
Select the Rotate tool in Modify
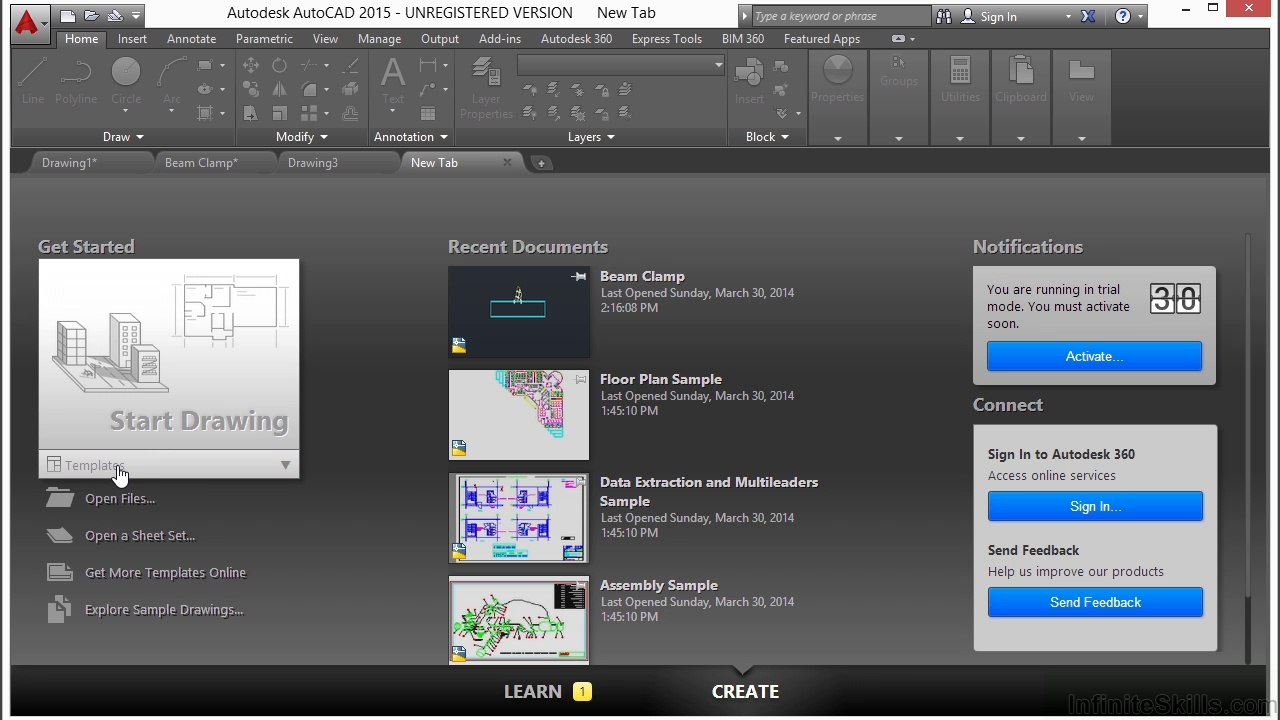pos(279,65)
